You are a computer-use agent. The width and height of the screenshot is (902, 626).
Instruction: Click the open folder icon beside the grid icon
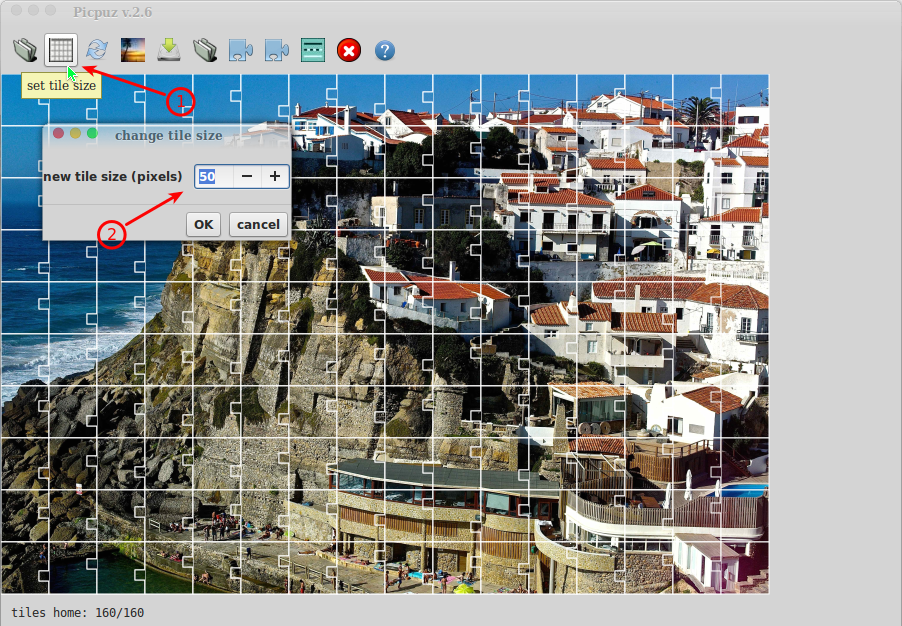click(25, 50)
